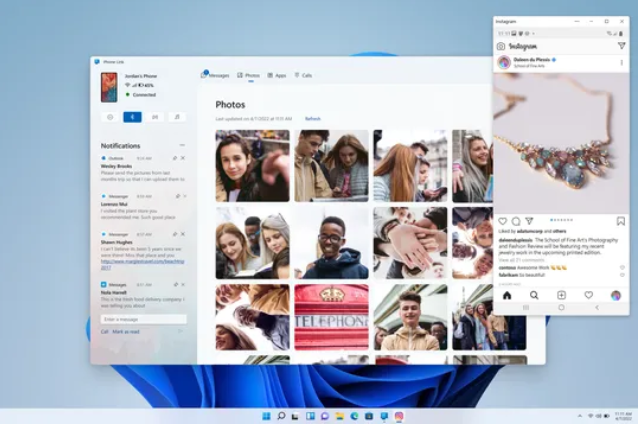Open photo of young man in tan jacket
The image size is (638, 427).
[410, 317]
